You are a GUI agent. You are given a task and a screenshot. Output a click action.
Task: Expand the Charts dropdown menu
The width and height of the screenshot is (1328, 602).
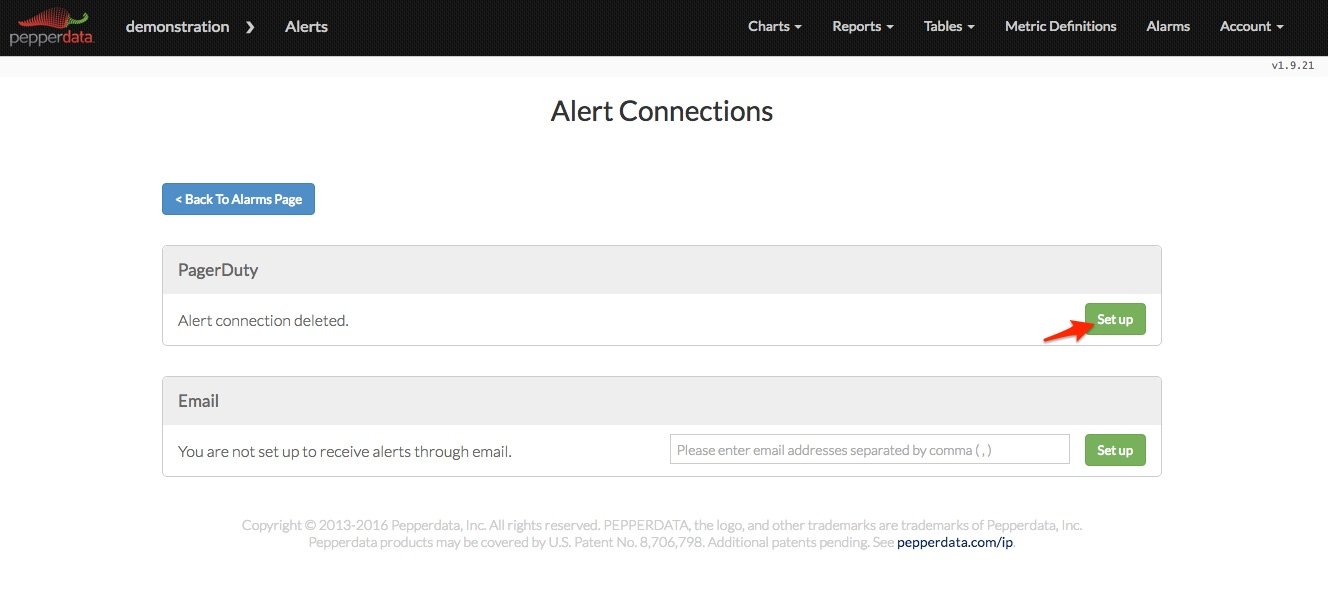click(x=774, y=27)
